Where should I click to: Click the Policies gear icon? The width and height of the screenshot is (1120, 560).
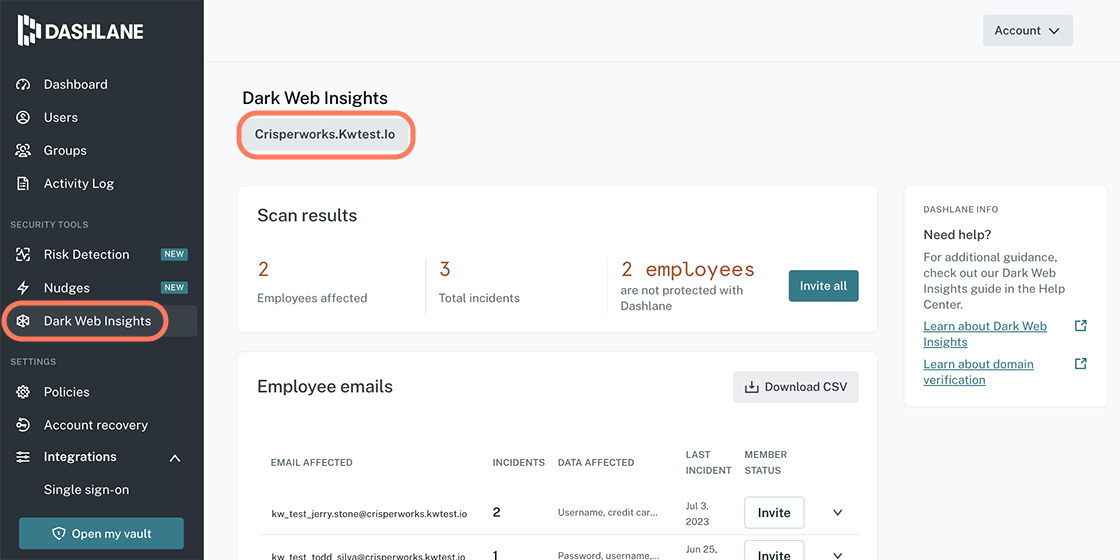tap(24, 392)
